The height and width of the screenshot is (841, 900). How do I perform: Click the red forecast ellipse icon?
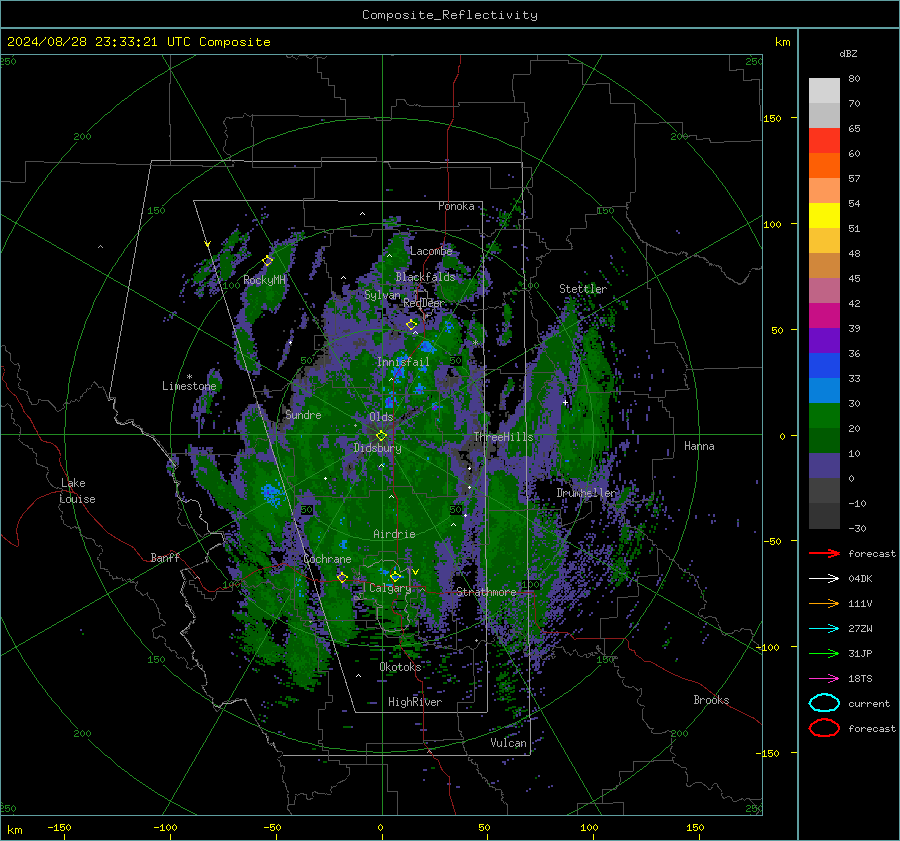pyautogui.click(x=824, y=728)
